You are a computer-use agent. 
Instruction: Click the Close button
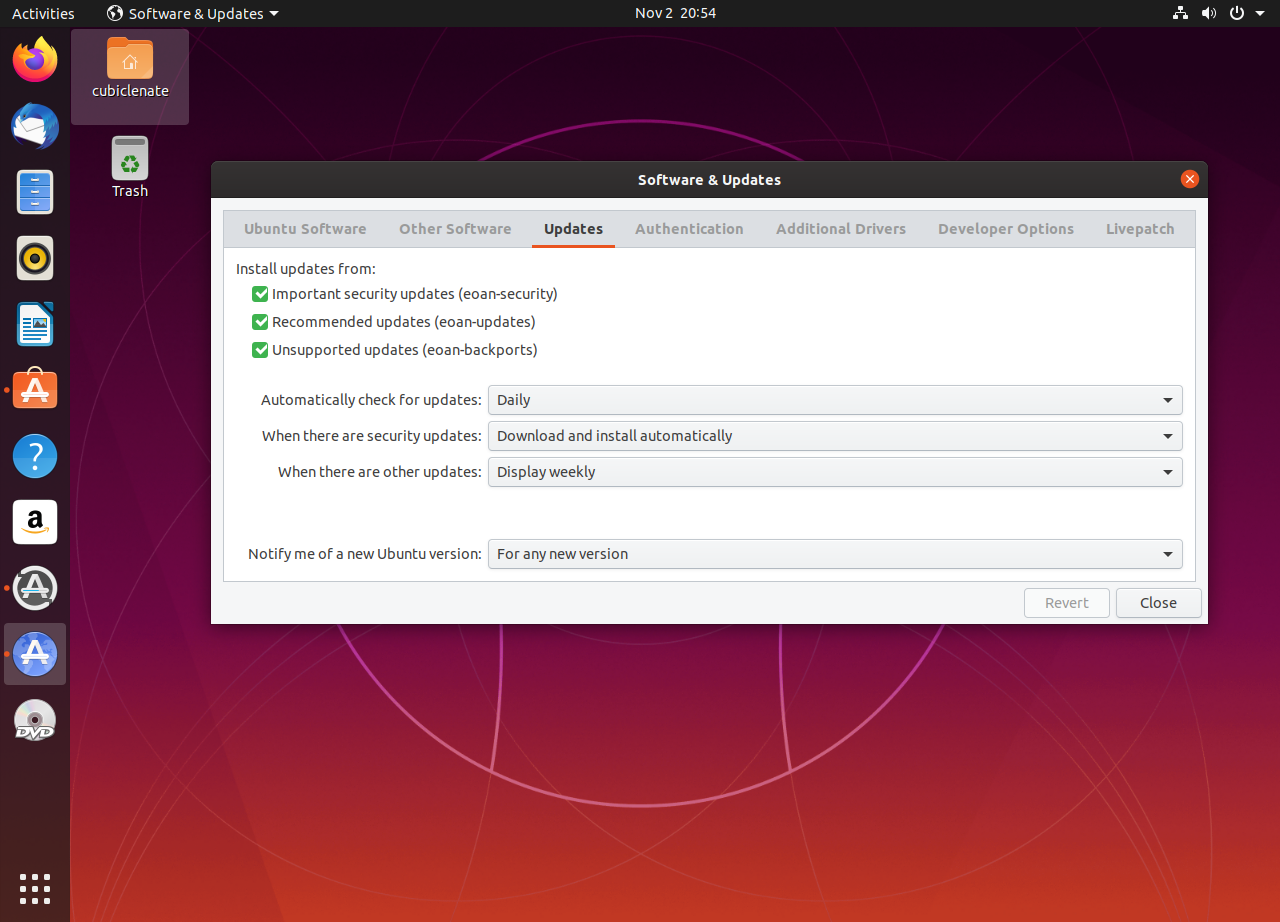point(1158,602)
